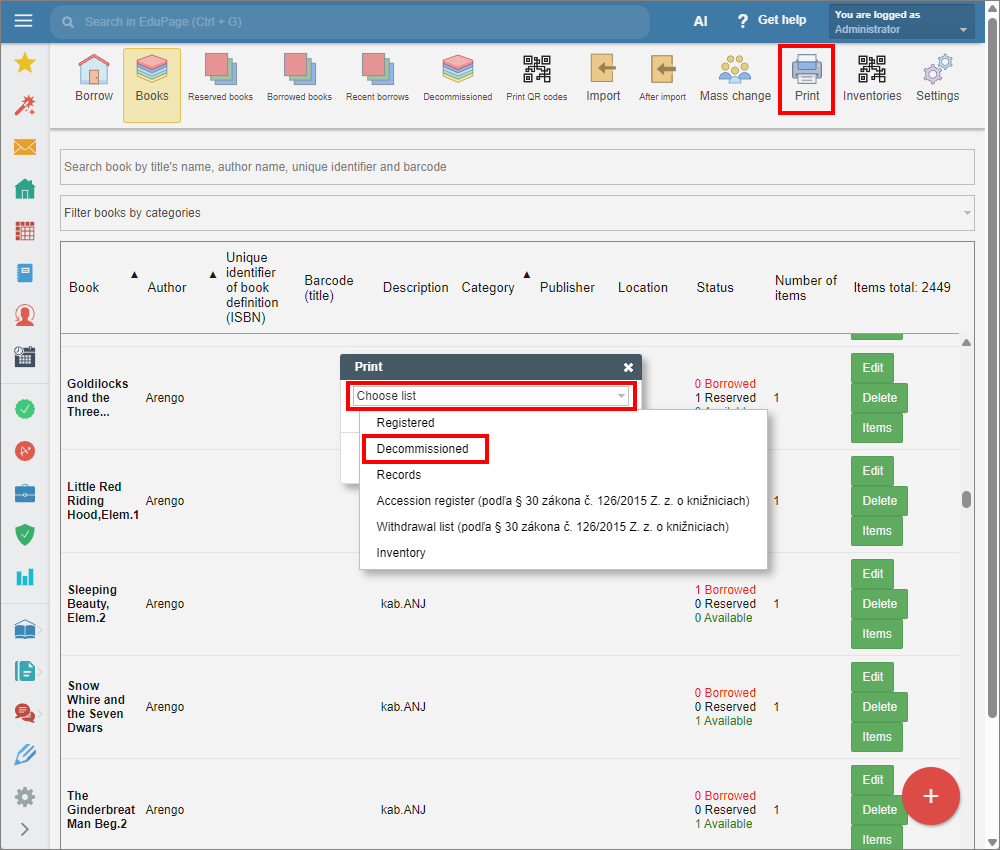
Task: Open the Import tool
Action: point(603,79)
